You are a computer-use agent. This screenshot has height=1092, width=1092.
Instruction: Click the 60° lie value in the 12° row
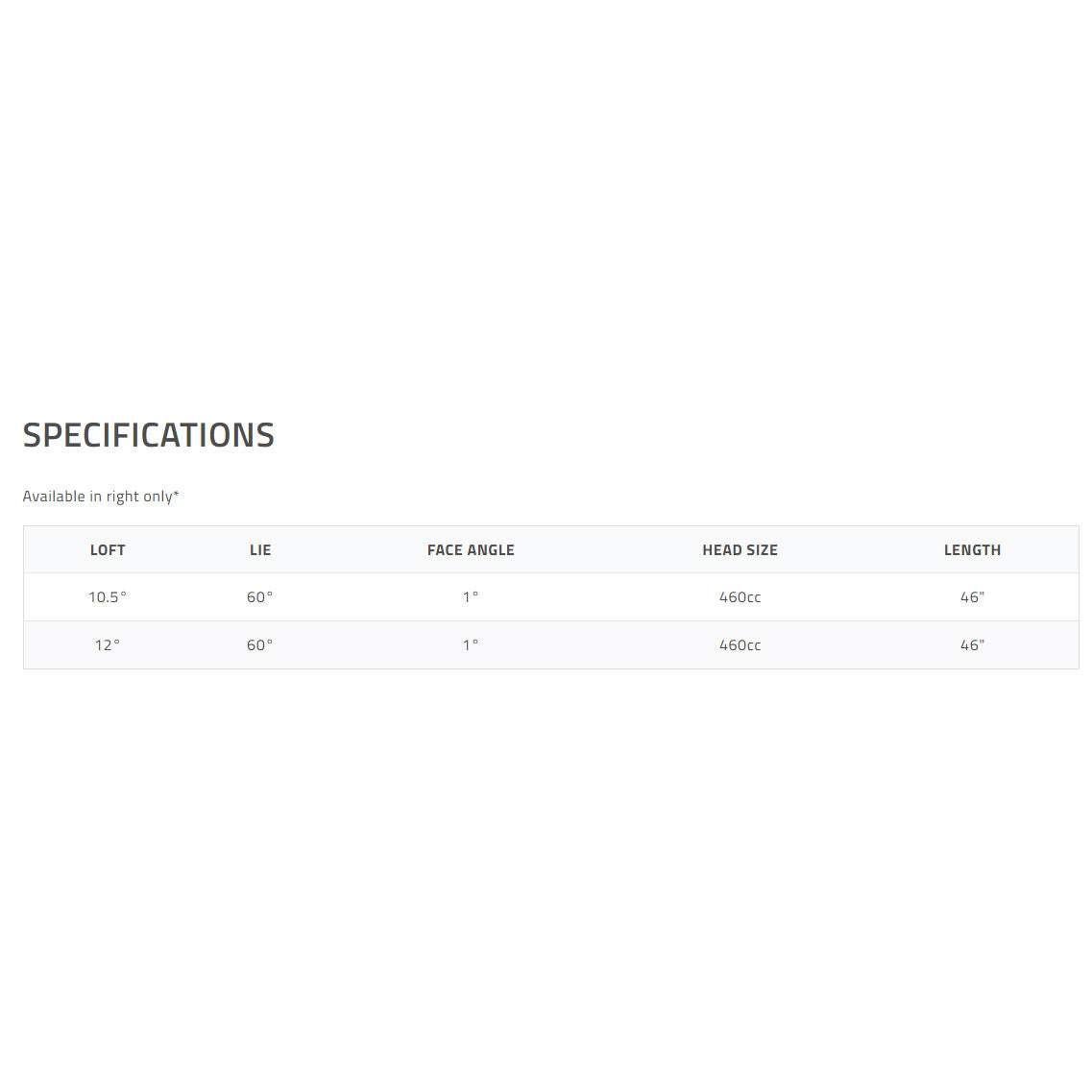pos(260,645)
